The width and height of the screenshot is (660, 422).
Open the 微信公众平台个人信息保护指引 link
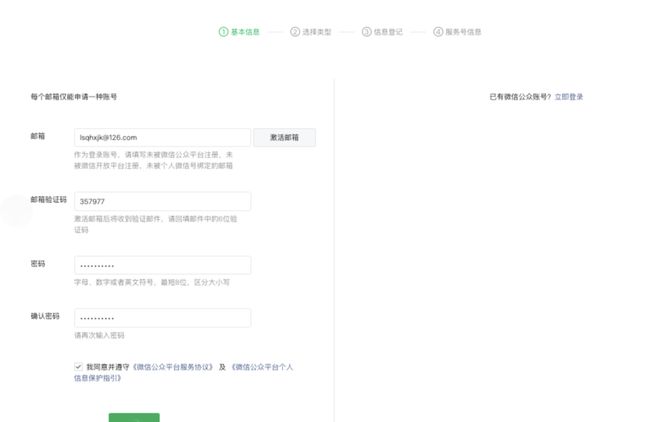pyautogui.click(x=261, y=367)
